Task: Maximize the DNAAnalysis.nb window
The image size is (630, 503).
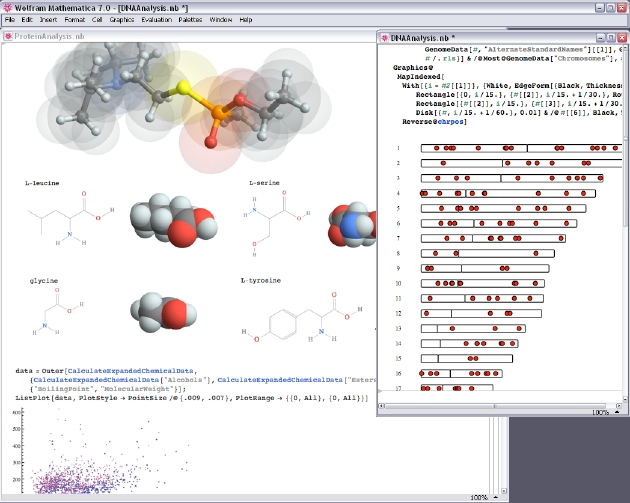Action: pyautogui.click(x=611, y=38)
